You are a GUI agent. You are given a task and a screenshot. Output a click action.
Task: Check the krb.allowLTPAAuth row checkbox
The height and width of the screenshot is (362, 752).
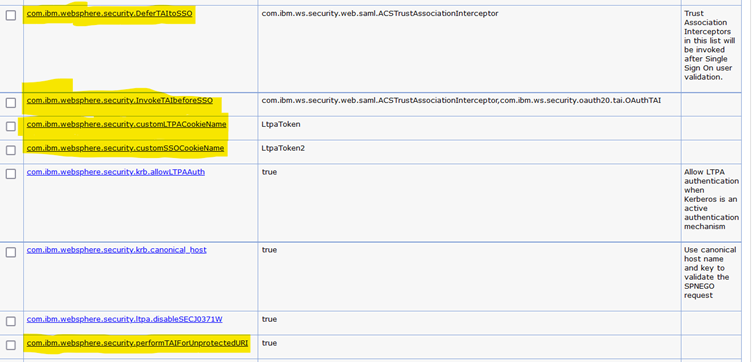(x=11, y=174)
